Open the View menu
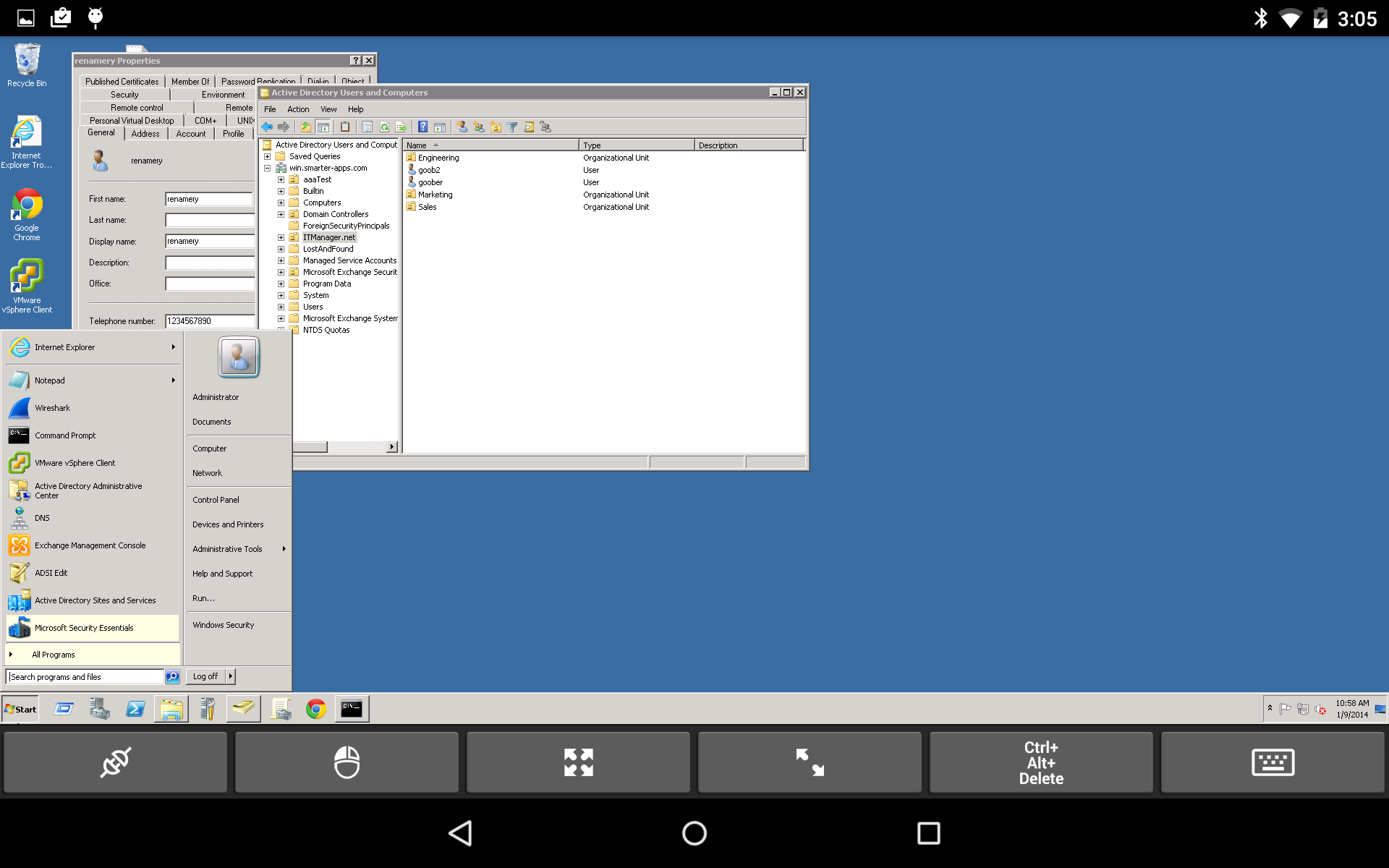1389x868 pixels. point(328,109)
